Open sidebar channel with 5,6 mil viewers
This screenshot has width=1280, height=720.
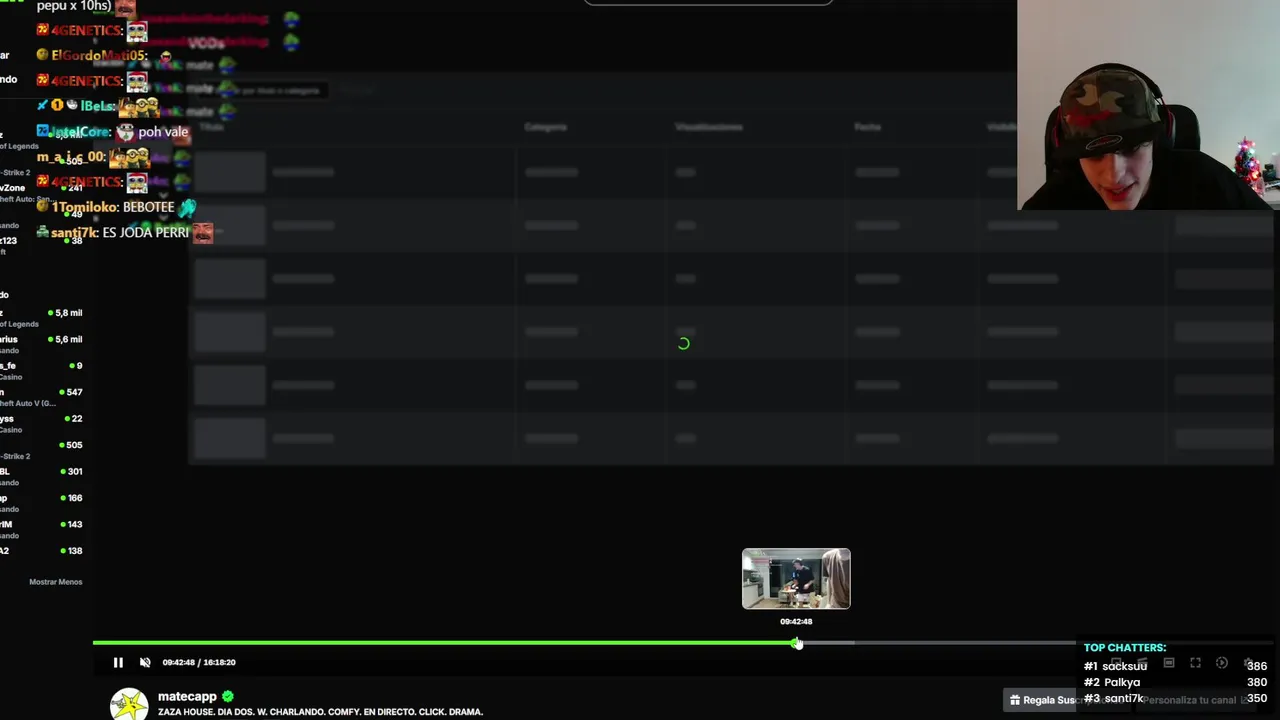coord(42,344)
